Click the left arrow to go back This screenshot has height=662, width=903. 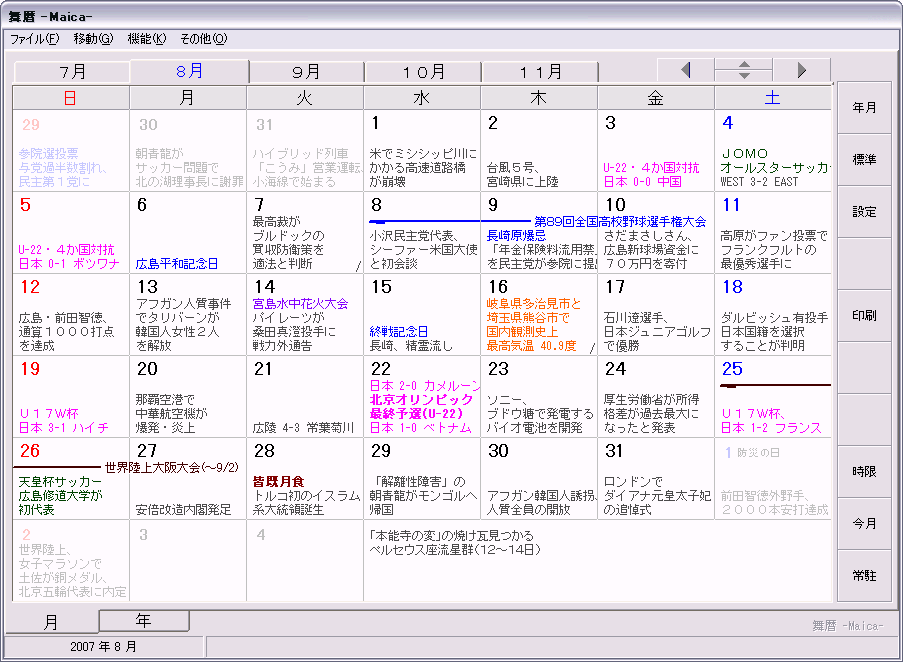(x=685, y=70)
